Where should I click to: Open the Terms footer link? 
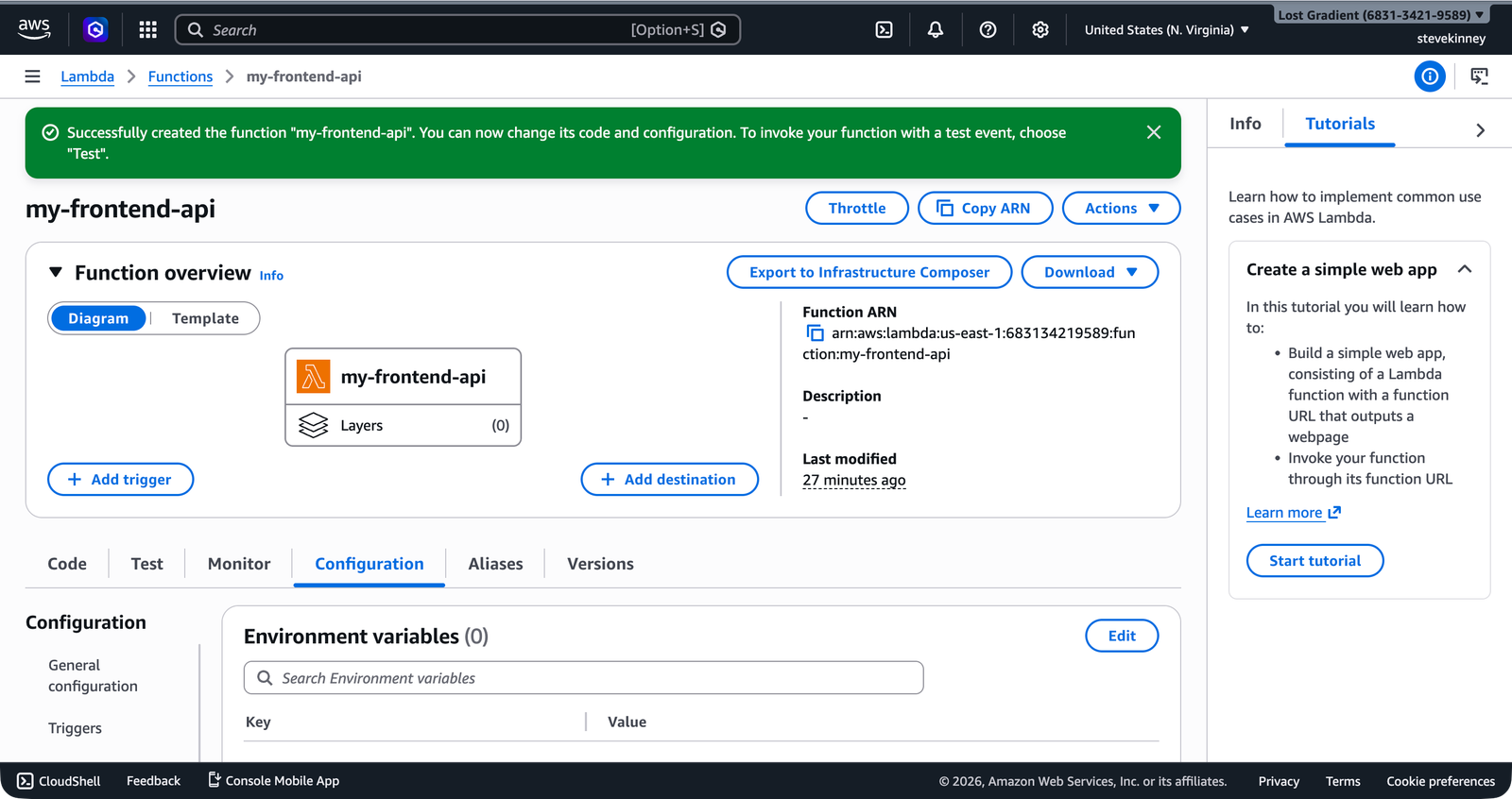click(x=1343, y=781)
